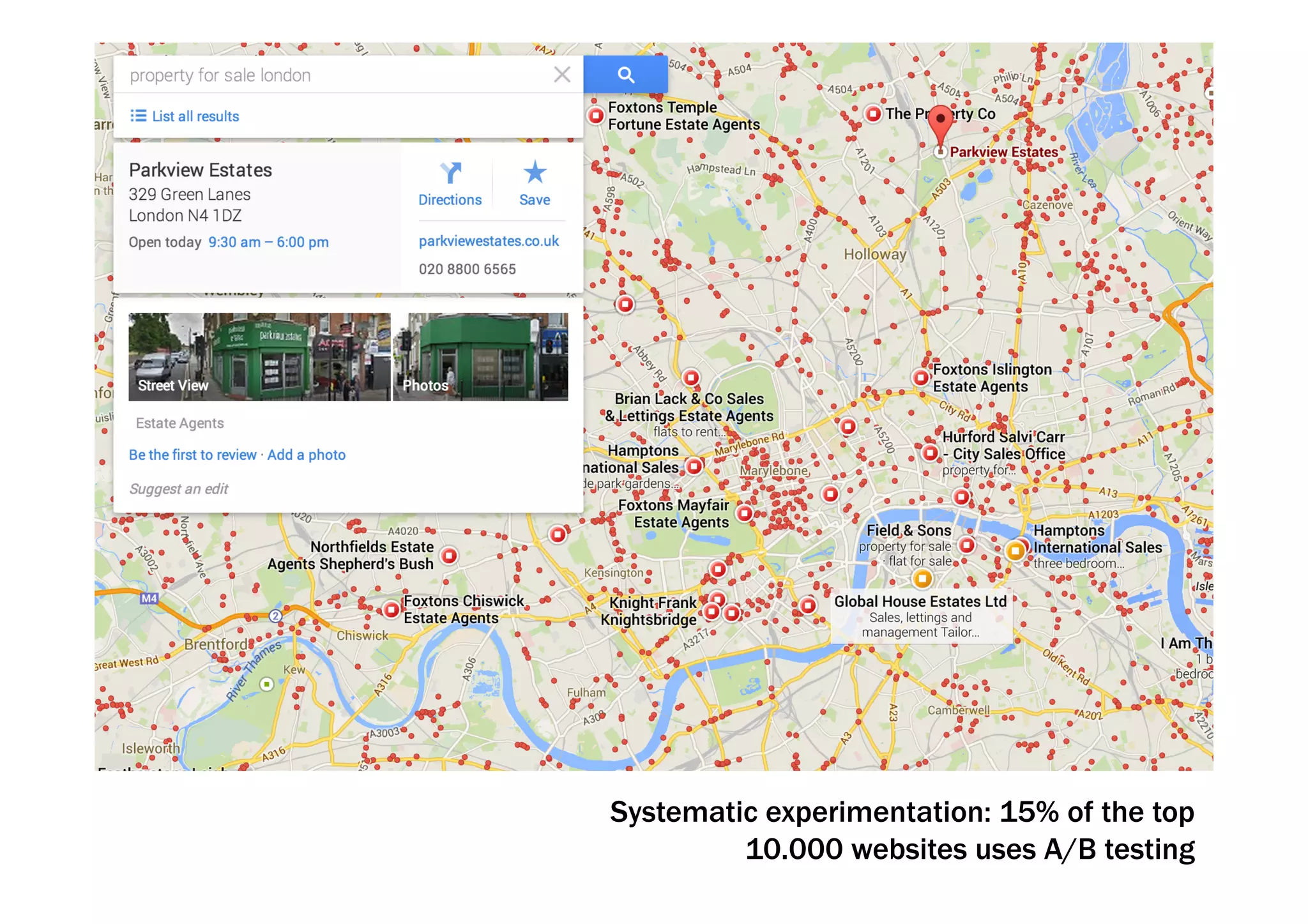Click 'Add a photo' link

[307, 455]
